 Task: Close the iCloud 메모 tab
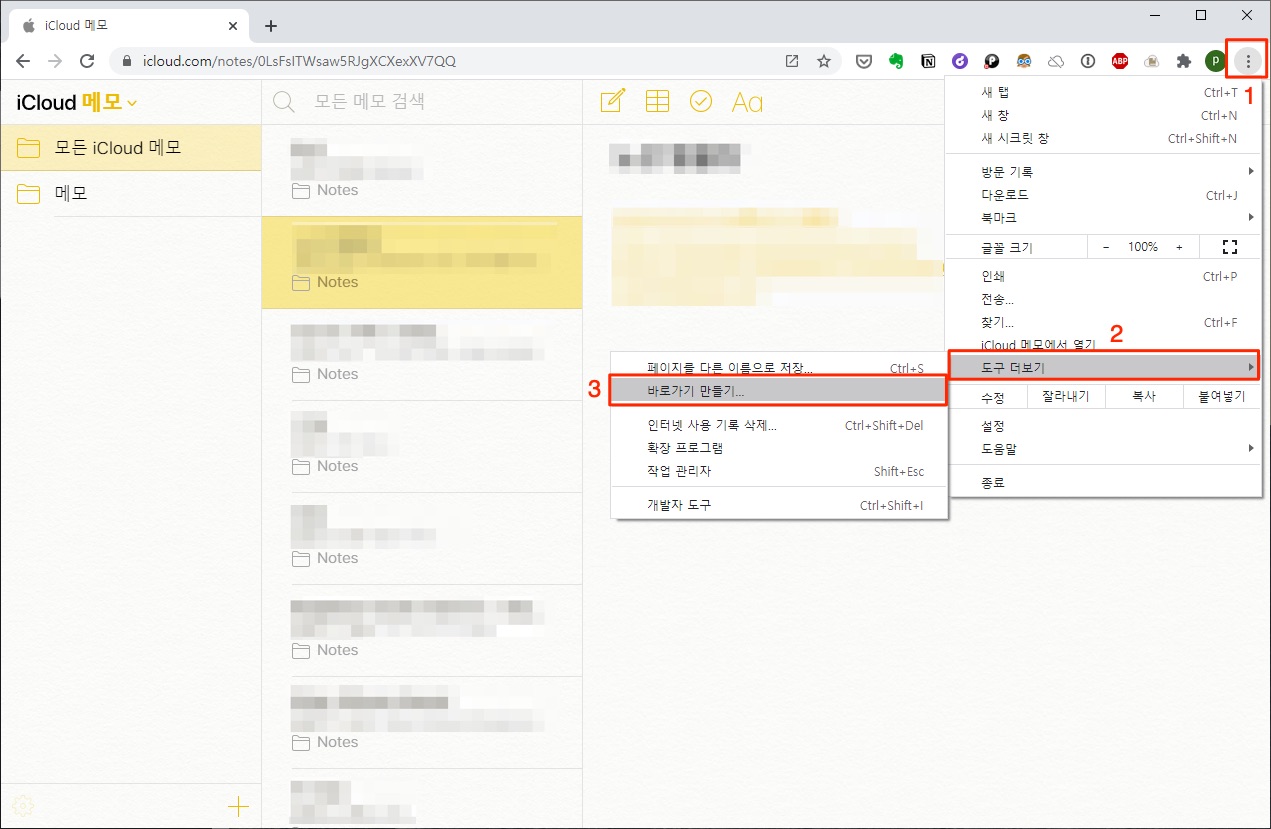[x=232, y=26]
